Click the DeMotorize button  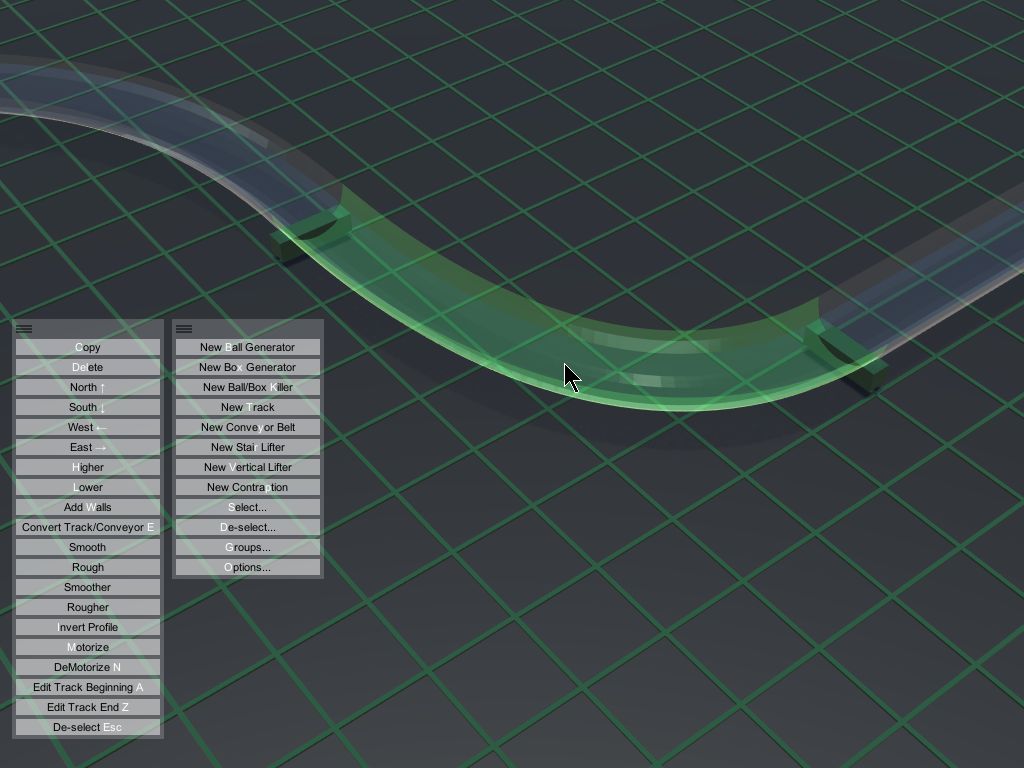(x=88, y=667)
